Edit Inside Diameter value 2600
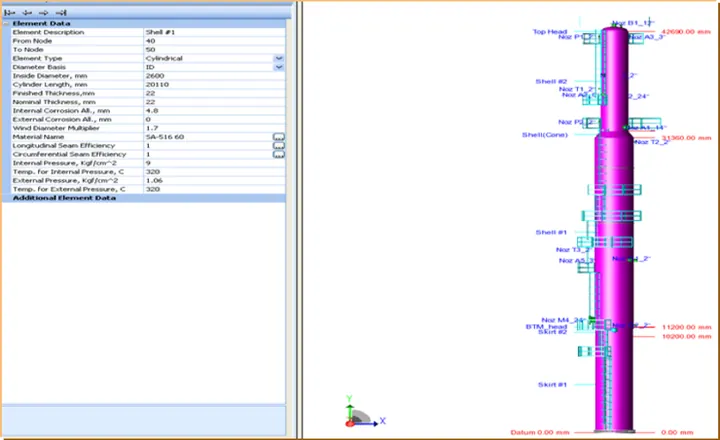 214,76
